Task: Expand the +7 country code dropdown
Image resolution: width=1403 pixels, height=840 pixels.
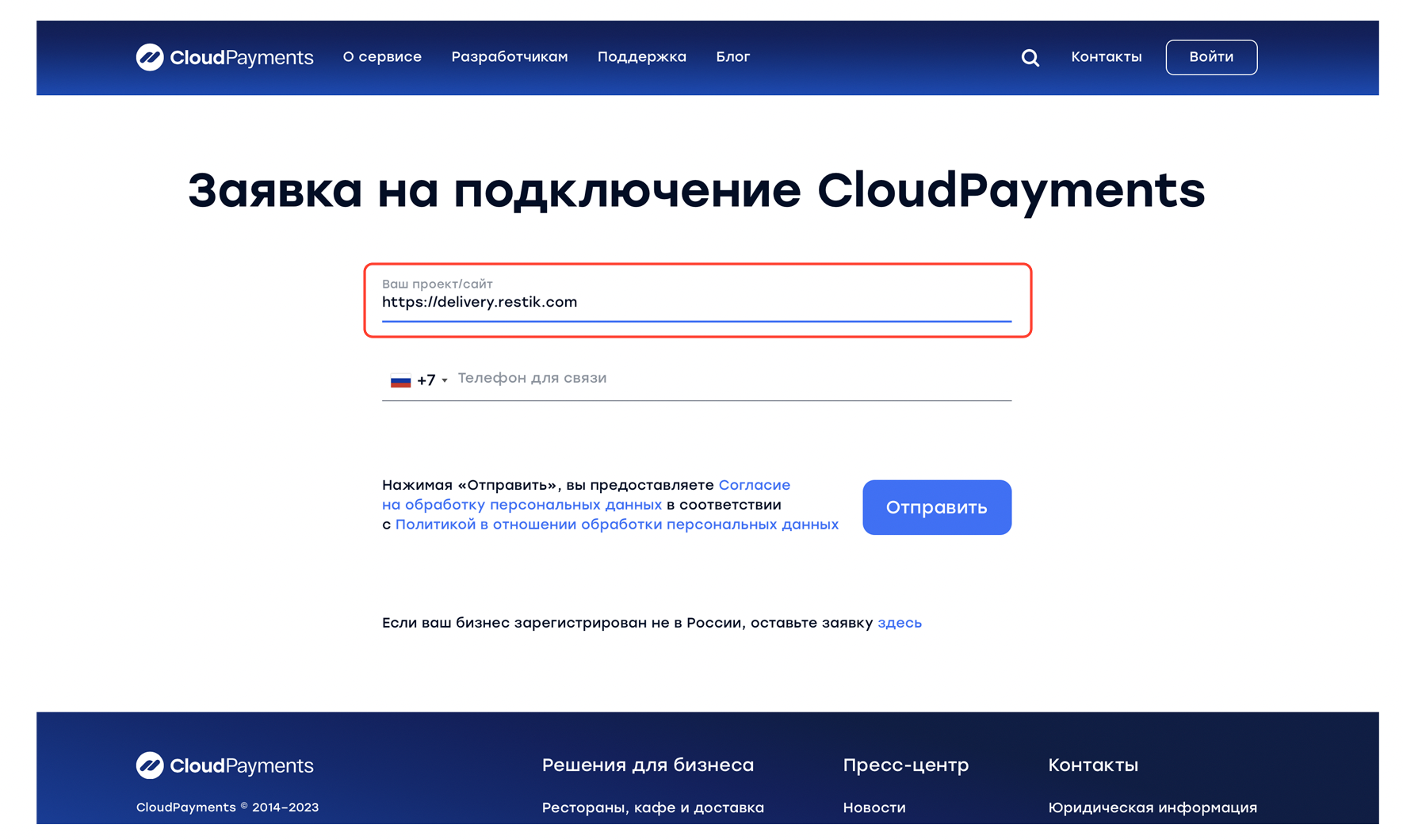Action: [x=432, y=380]
